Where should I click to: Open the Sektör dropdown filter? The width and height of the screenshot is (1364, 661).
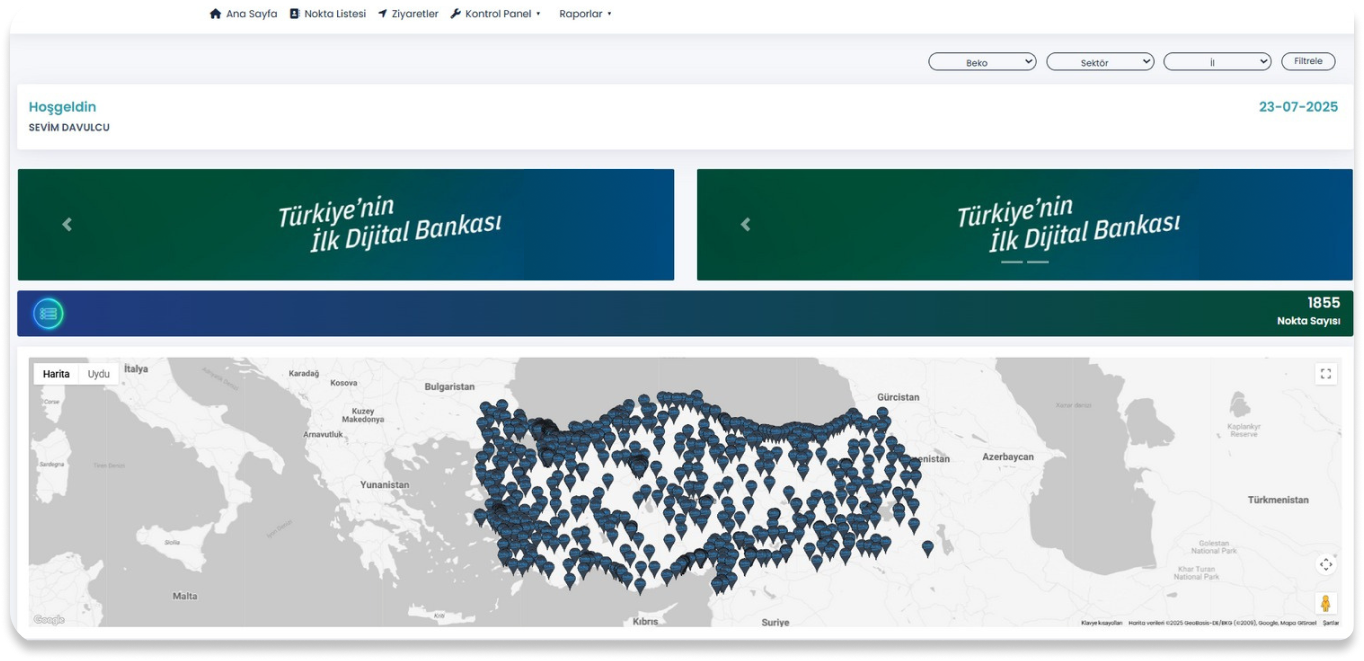(x=1100, y=62)
